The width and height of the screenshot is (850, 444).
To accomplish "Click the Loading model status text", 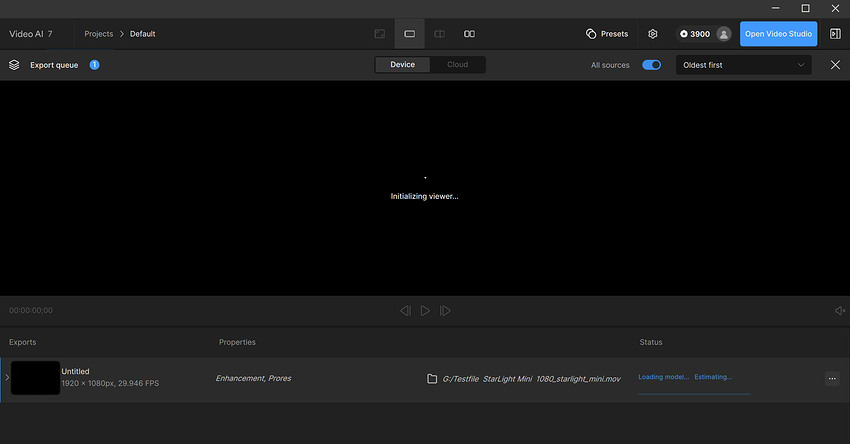I will [664, 377].
